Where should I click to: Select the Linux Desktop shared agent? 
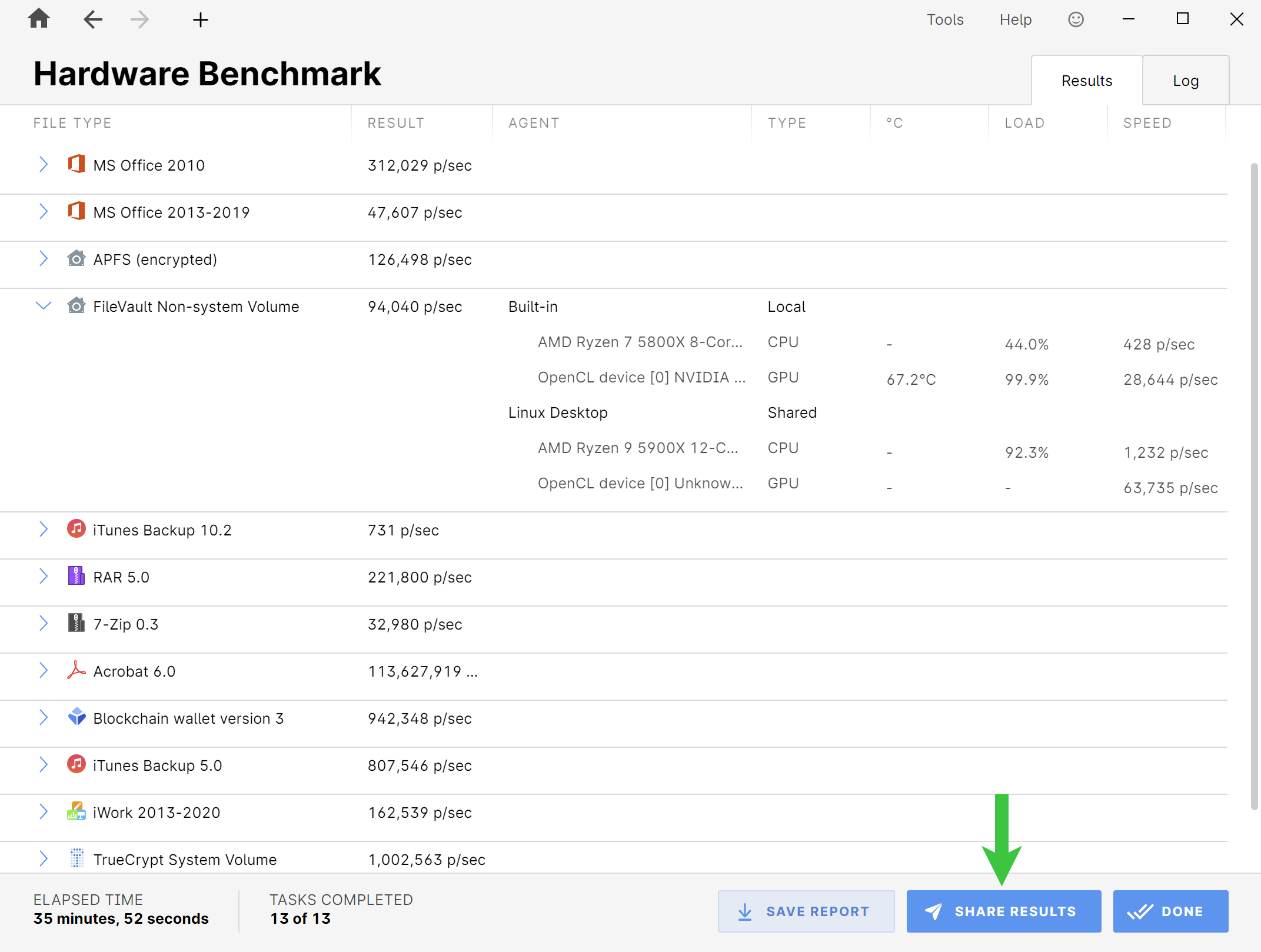[x=558, y=412]
